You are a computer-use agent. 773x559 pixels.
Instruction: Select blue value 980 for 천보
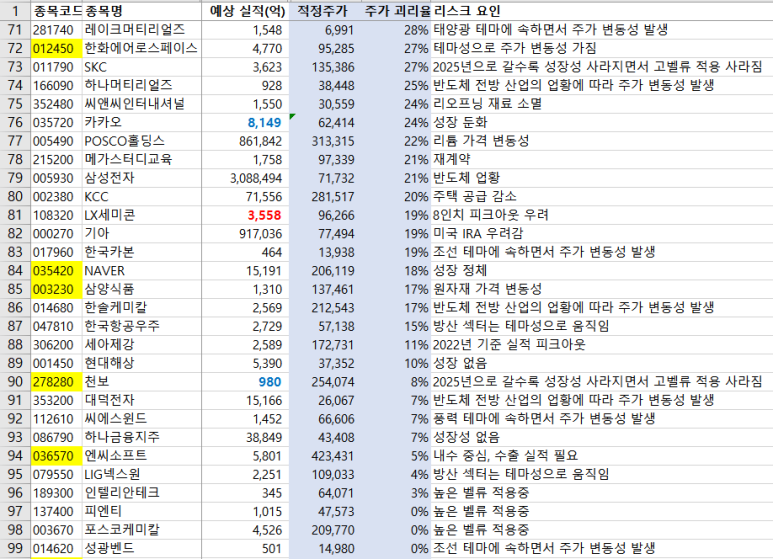tap(245, 382)
